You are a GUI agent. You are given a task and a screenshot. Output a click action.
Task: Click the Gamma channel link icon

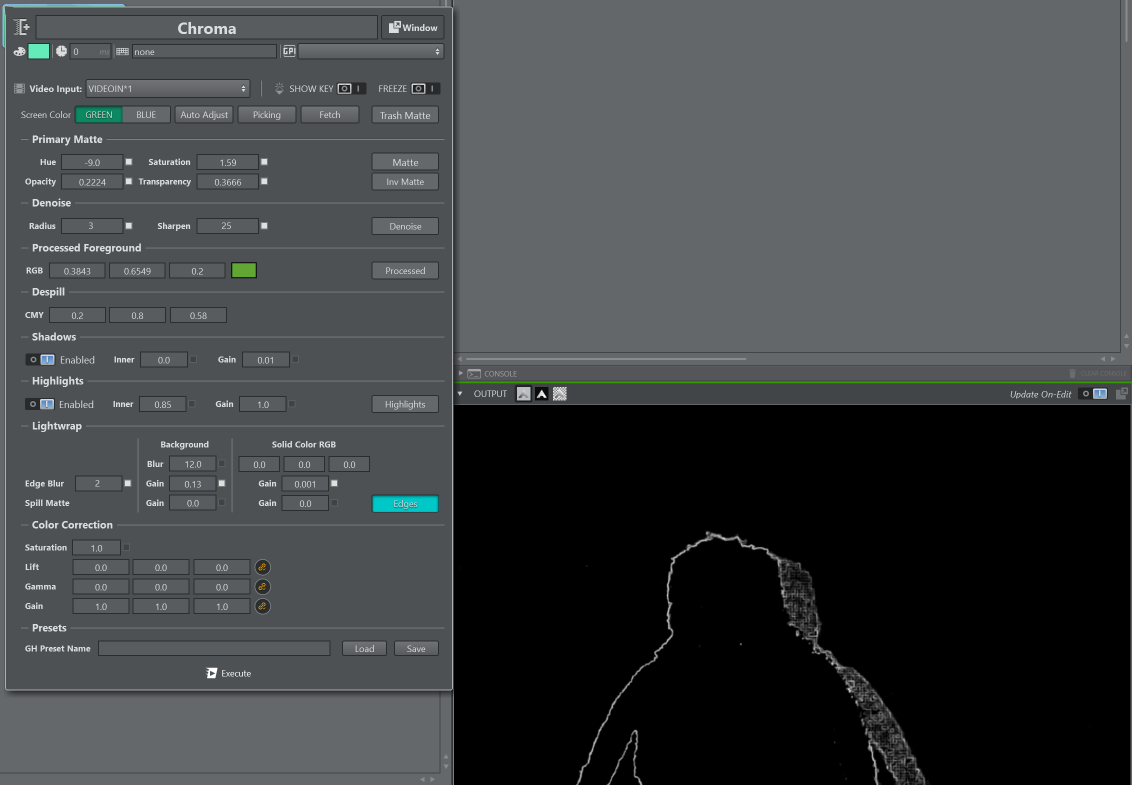pyautogui.click(x=262, y=587)
